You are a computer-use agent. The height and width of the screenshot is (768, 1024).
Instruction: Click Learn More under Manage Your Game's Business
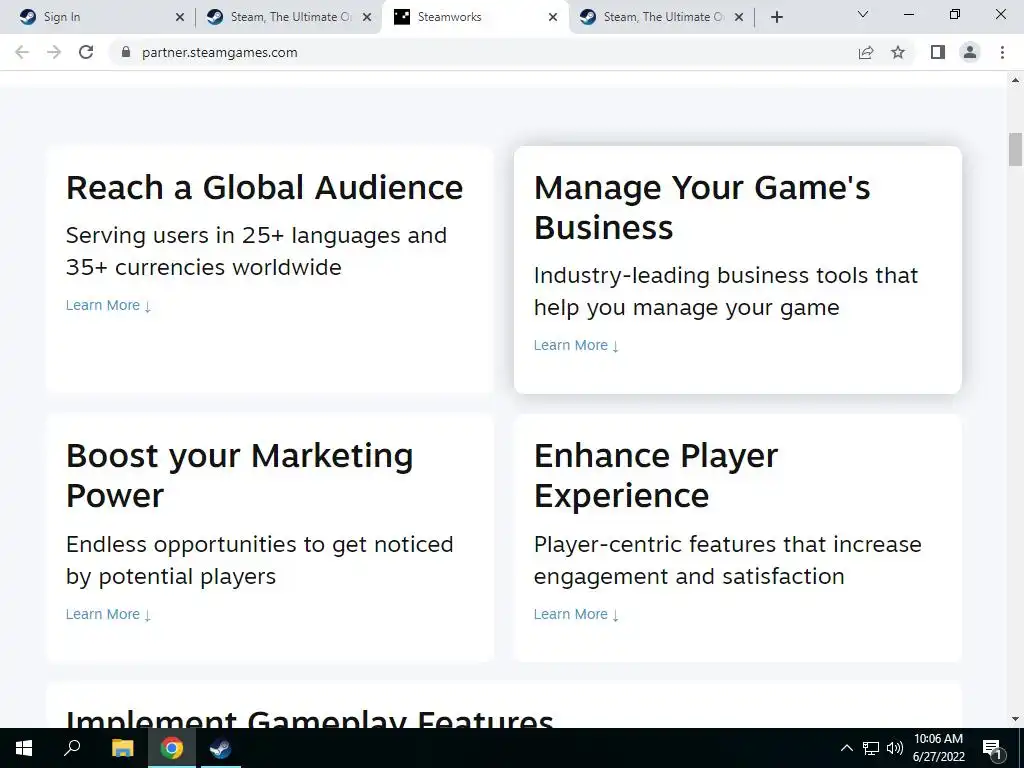[x=576, y=345]
